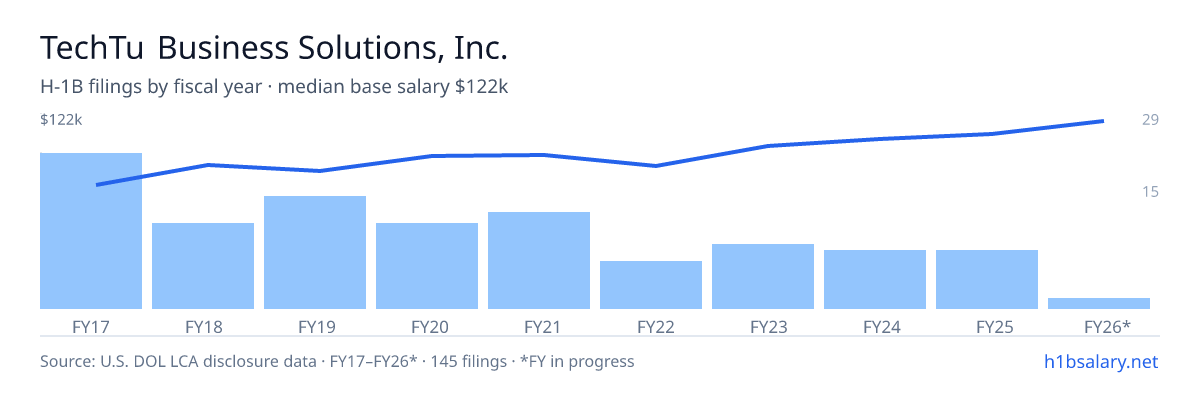Click the source disclosure data footnote

point(337,361)
